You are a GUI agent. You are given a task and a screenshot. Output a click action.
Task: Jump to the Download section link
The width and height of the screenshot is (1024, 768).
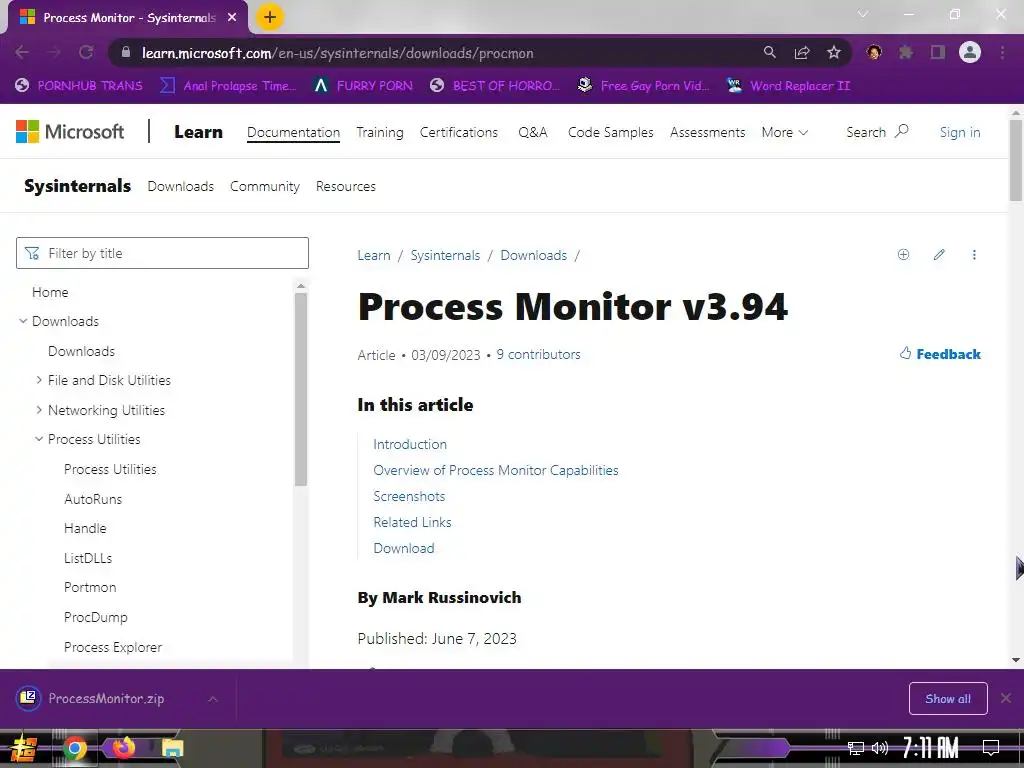coord(404,549)
